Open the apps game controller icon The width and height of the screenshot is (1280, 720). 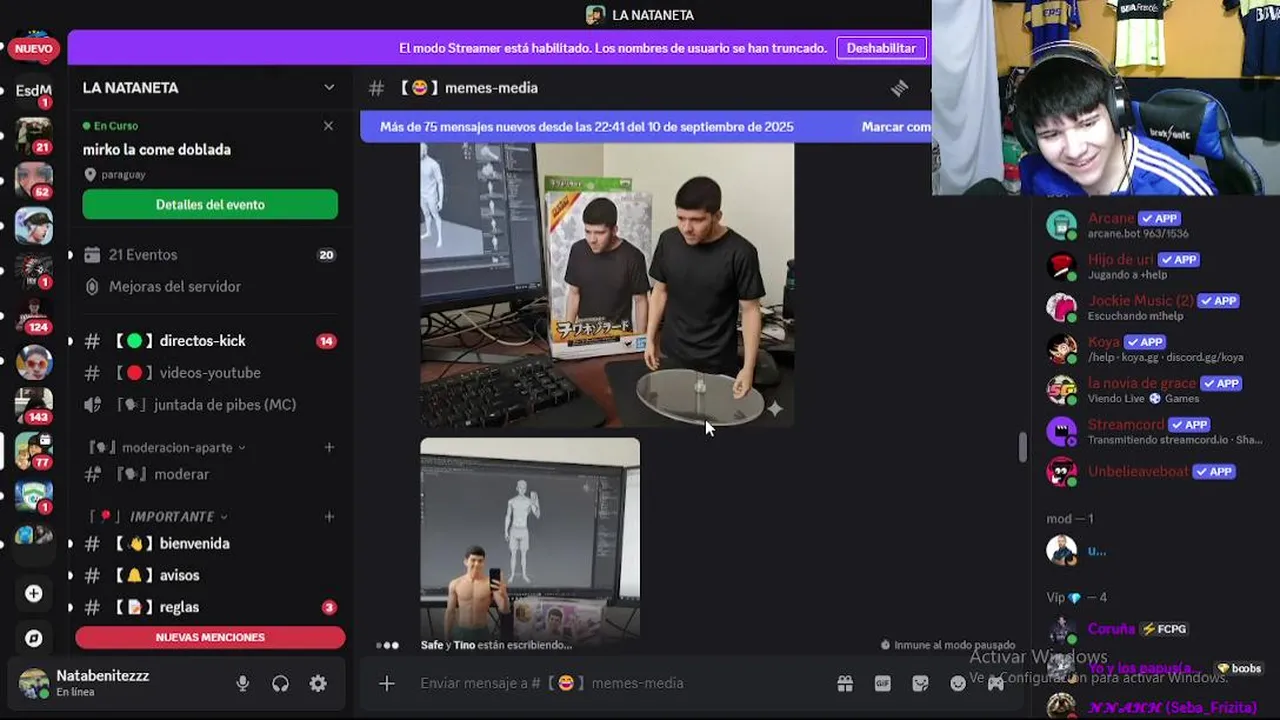pos(996,683)
